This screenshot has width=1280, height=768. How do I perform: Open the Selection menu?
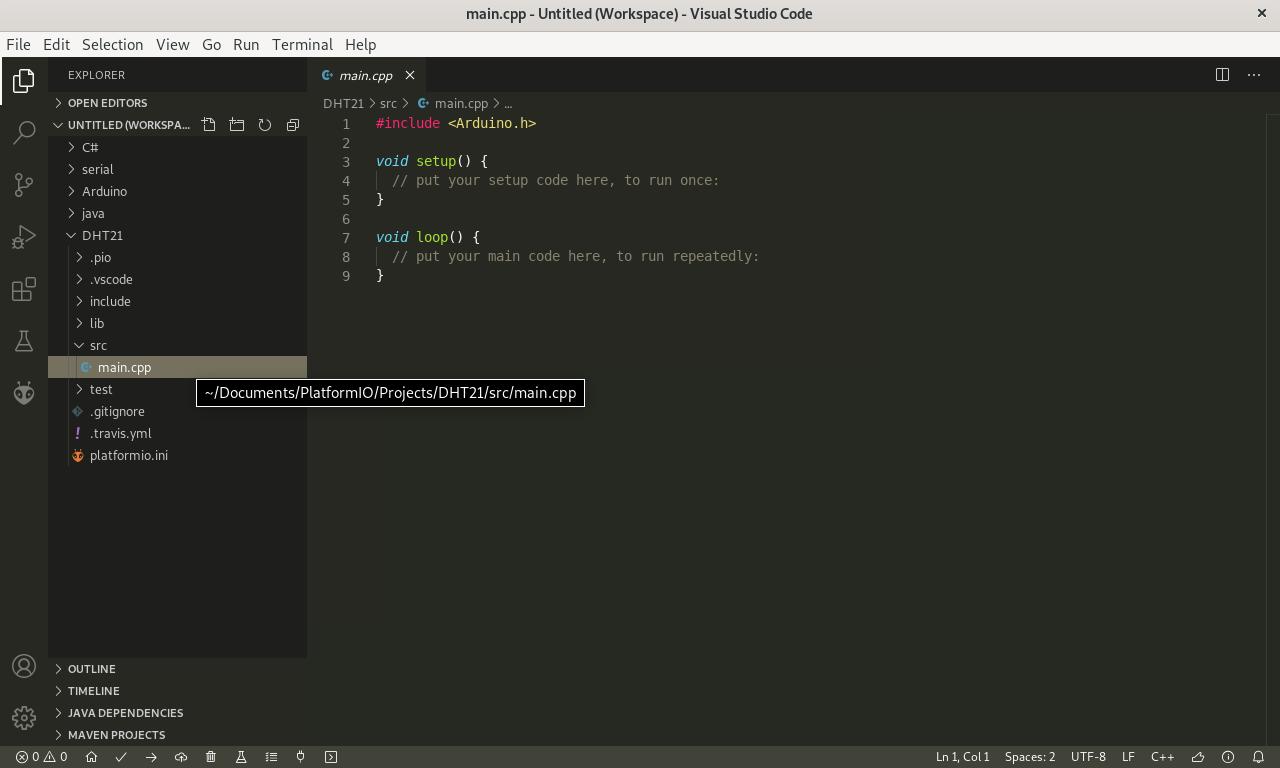coord(112,44)
